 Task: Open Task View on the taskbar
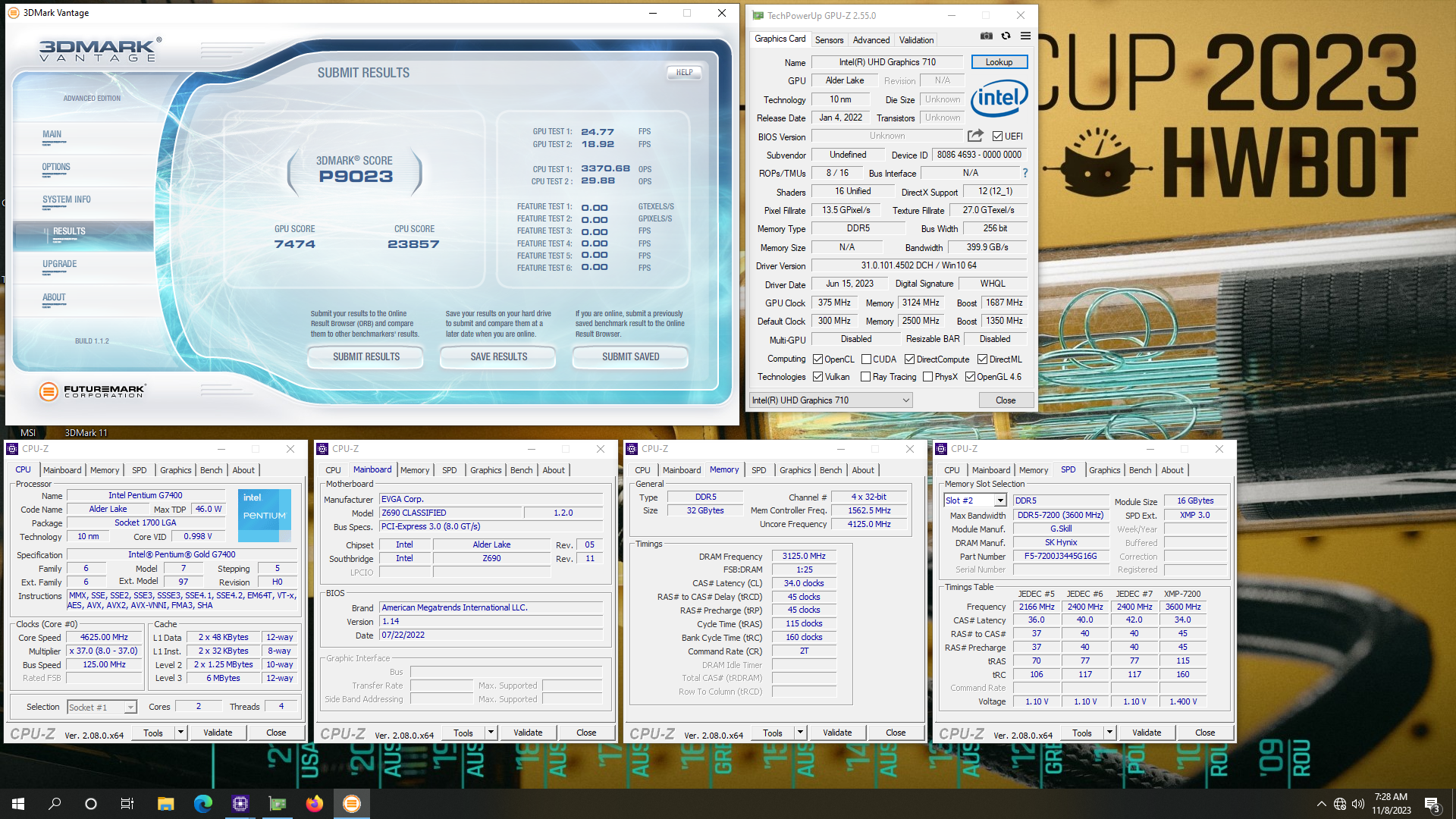(127, 804)
